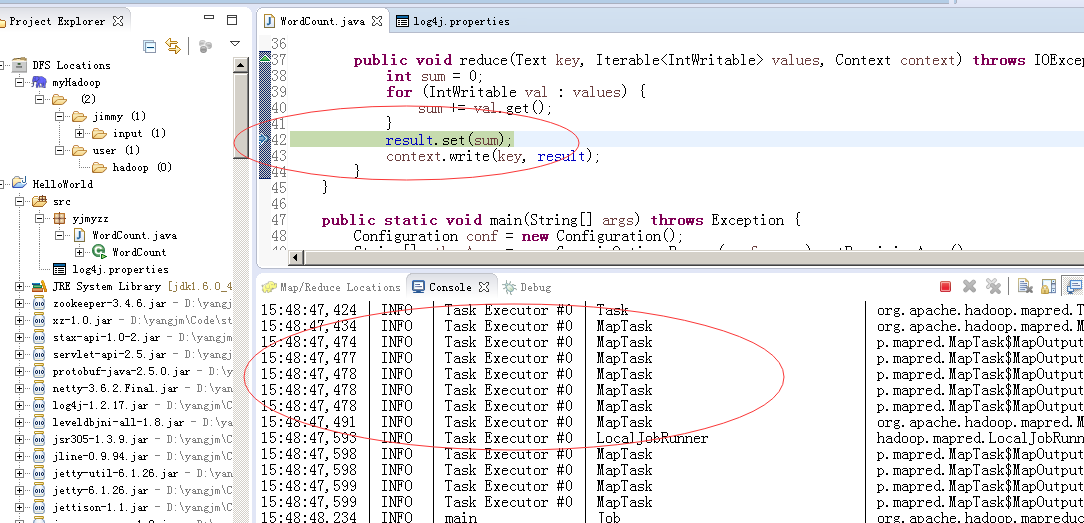Select DFS Locations drawer icon
The height and width of the screenshot is (523, 1084).
pos(19,64)
